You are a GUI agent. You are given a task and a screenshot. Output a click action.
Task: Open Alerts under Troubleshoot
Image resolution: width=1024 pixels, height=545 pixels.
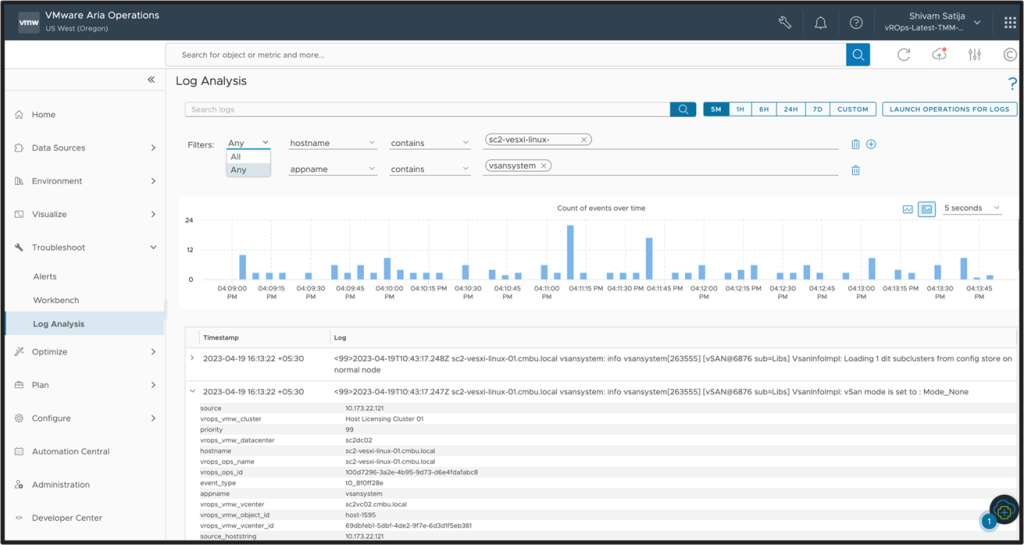[x=45, y=277]
